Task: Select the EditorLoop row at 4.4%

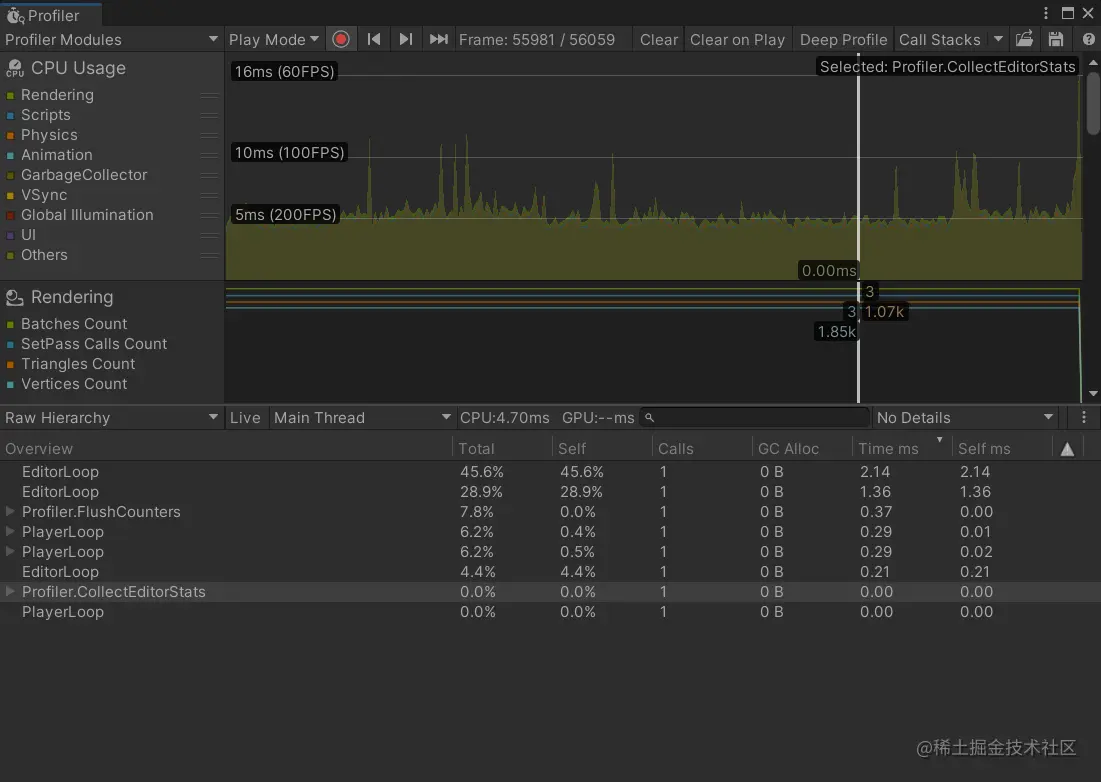Action: point(550,571)
